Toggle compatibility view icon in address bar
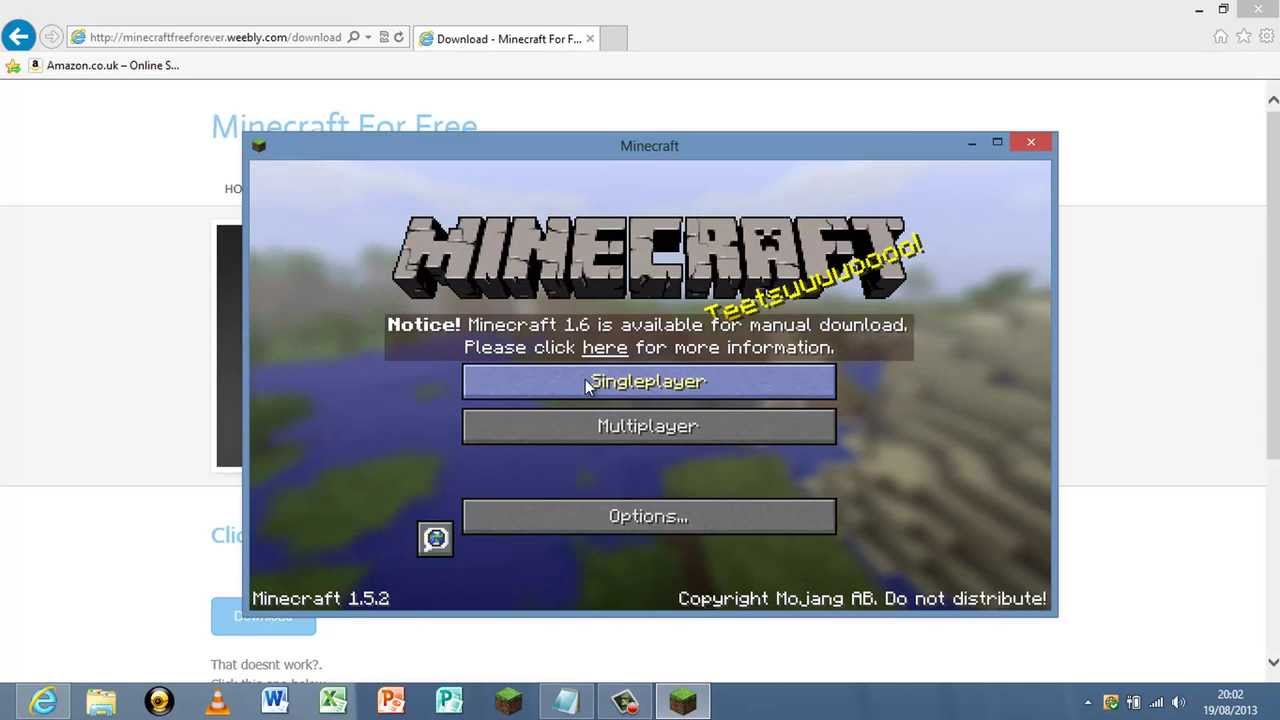Screen dimensions: 1280x720 (384, 38)
